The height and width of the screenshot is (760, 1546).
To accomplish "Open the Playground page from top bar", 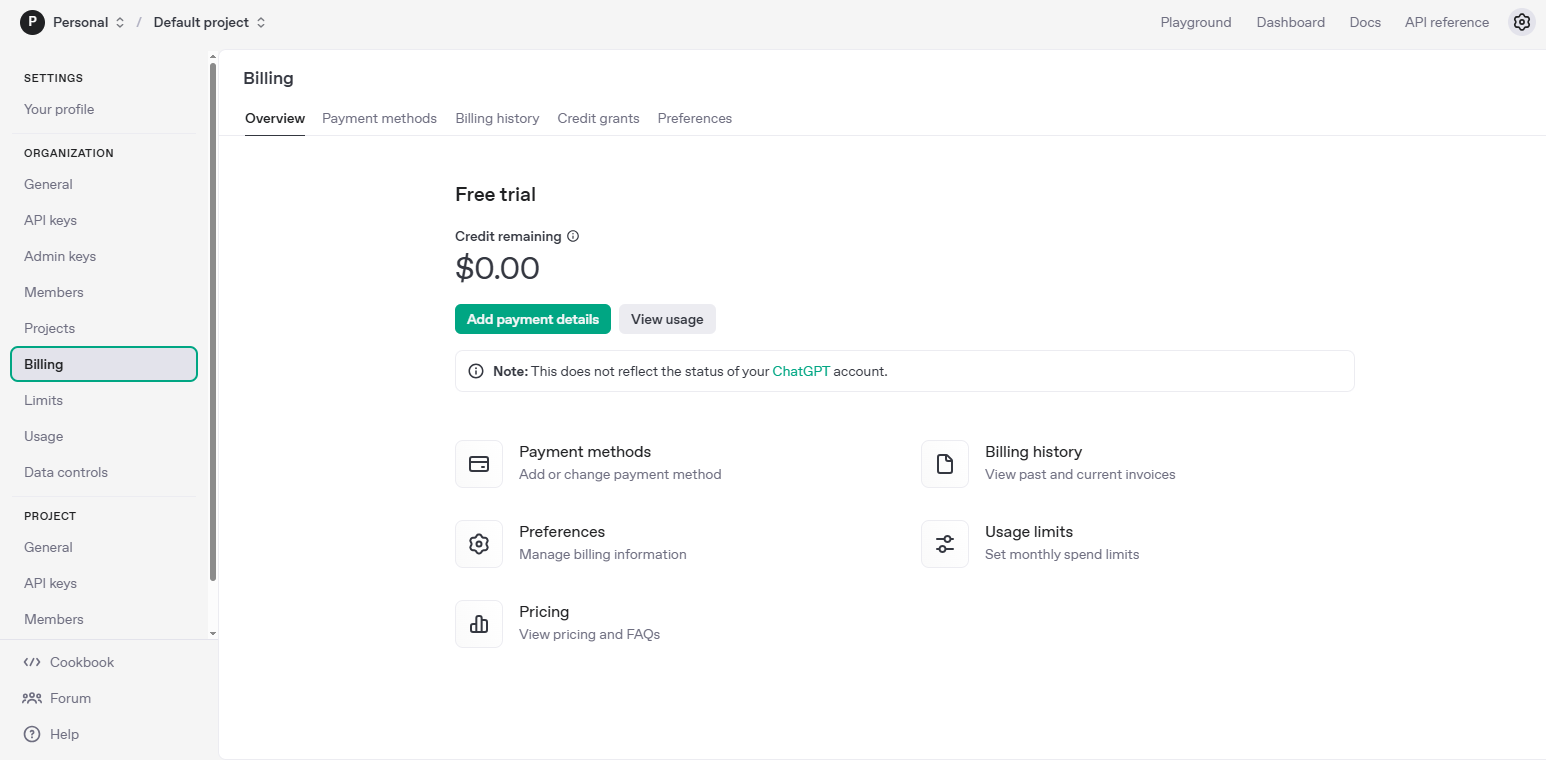I will click(x=1196, y=22).
